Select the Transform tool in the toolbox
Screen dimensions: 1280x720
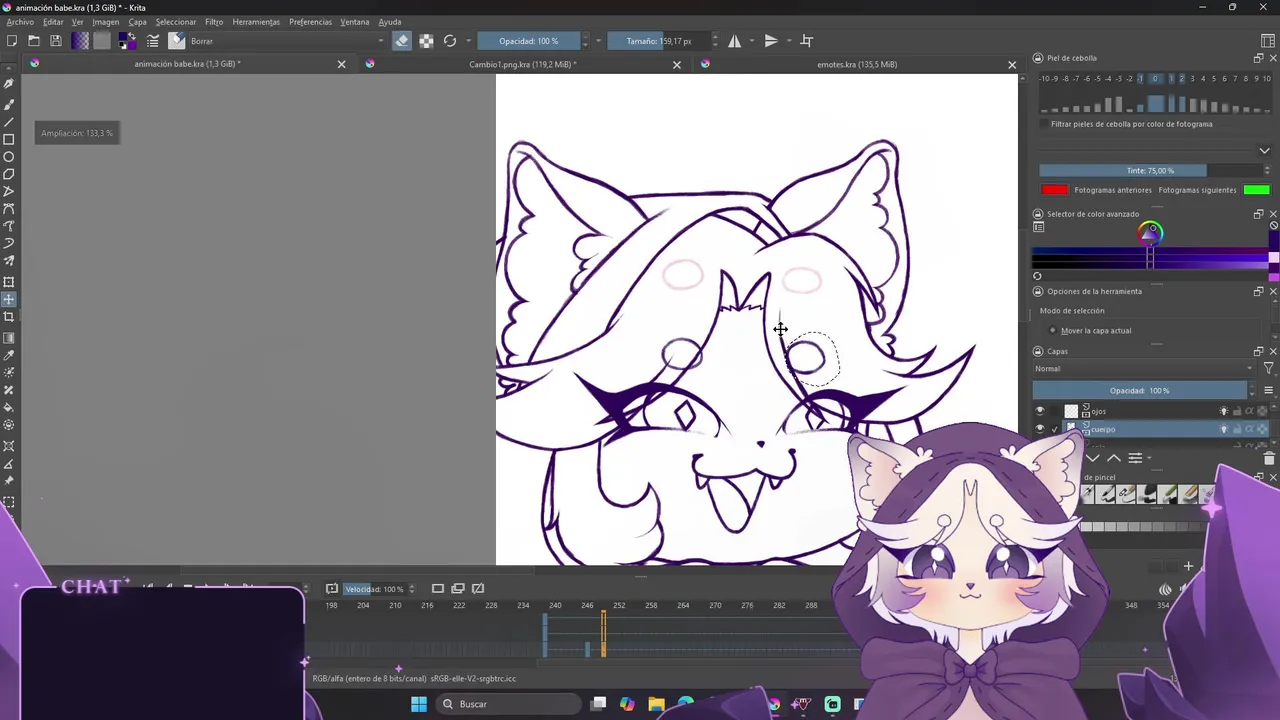pyautogui.click(x=9, y=282)
